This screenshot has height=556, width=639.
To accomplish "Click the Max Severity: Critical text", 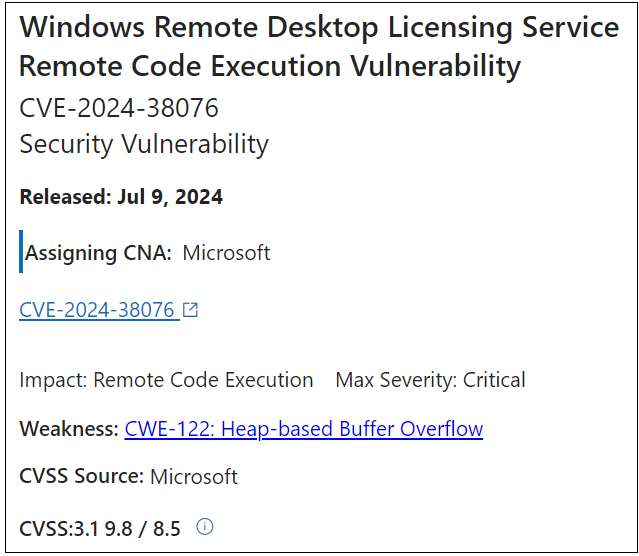I will click(430, 380).
